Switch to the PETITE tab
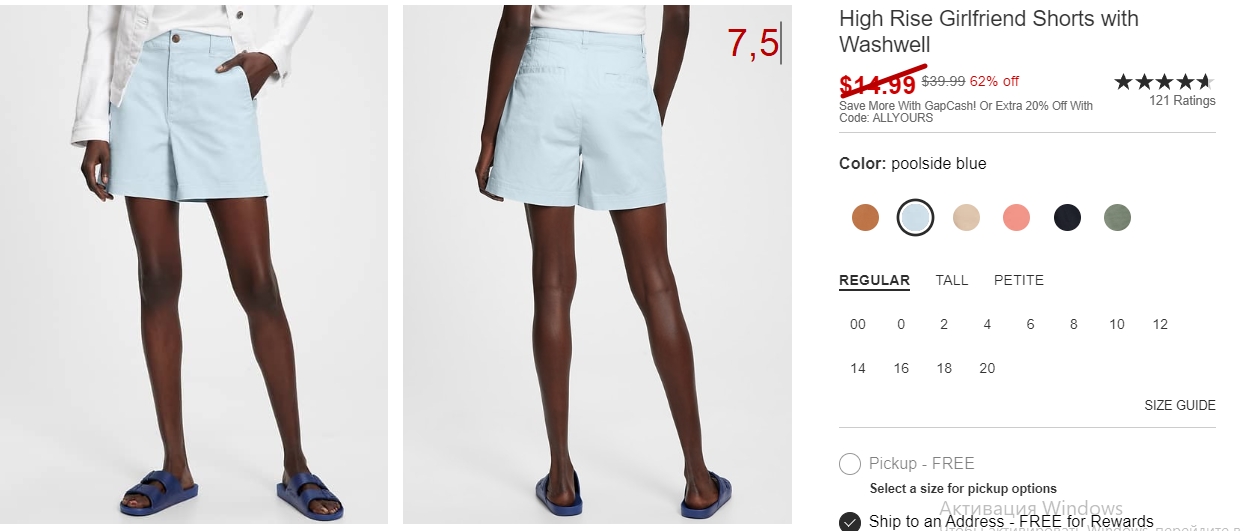 [x=1019, y=280]
